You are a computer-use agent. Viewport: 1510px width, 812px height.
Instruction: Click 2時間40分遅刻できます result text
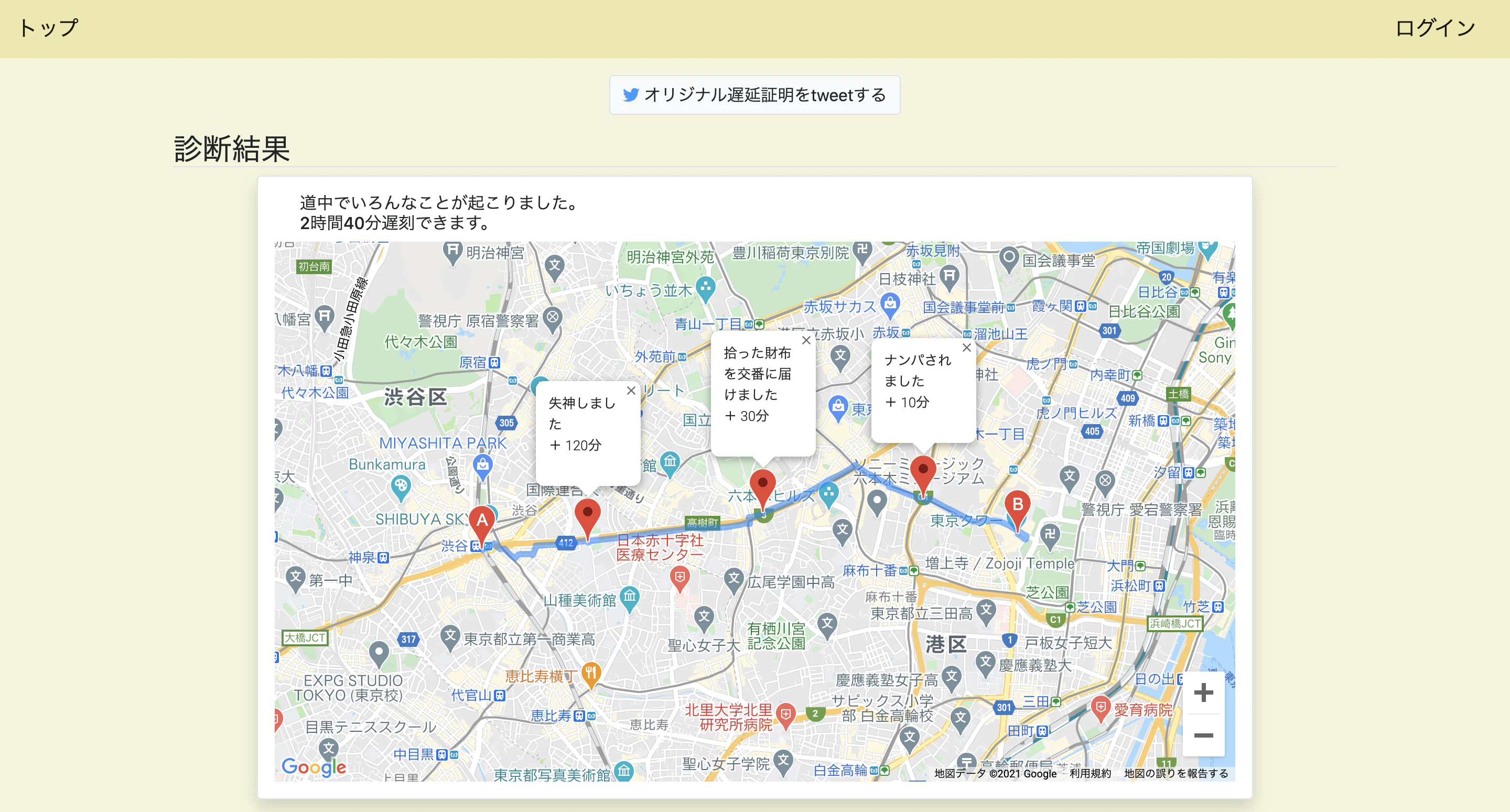pos(395,223)
